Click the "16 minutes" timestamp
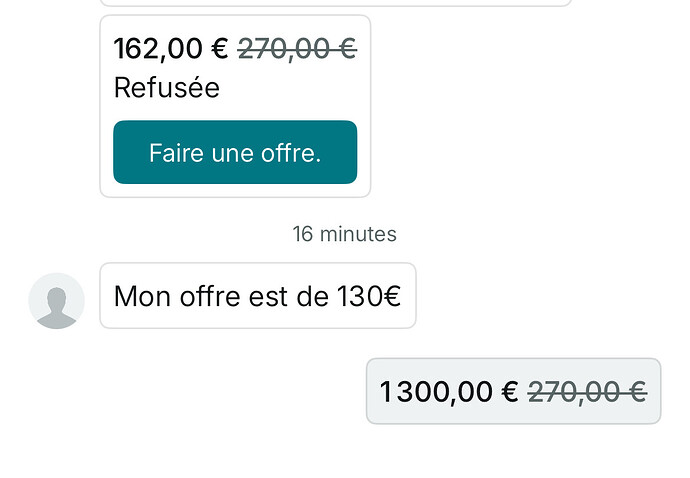690x478 pixels. (344, 234)
